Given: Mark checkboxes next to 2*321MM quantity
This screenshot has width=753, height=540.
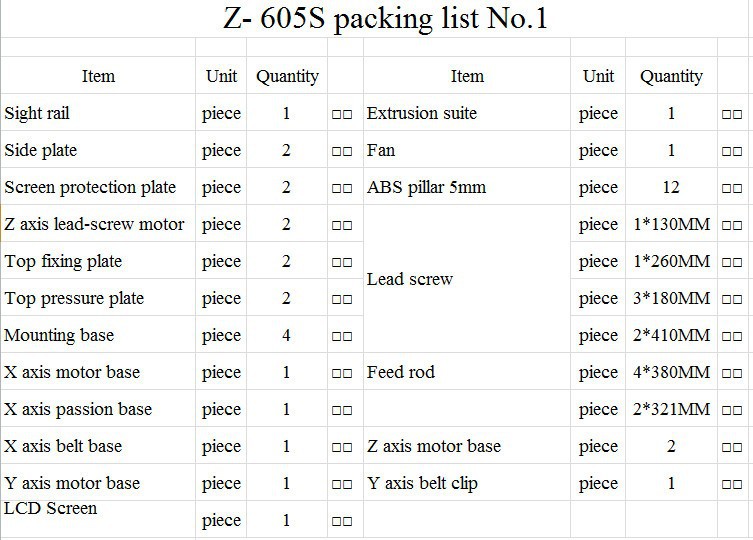Looking at the screenshot, I should tap(731, 410).
